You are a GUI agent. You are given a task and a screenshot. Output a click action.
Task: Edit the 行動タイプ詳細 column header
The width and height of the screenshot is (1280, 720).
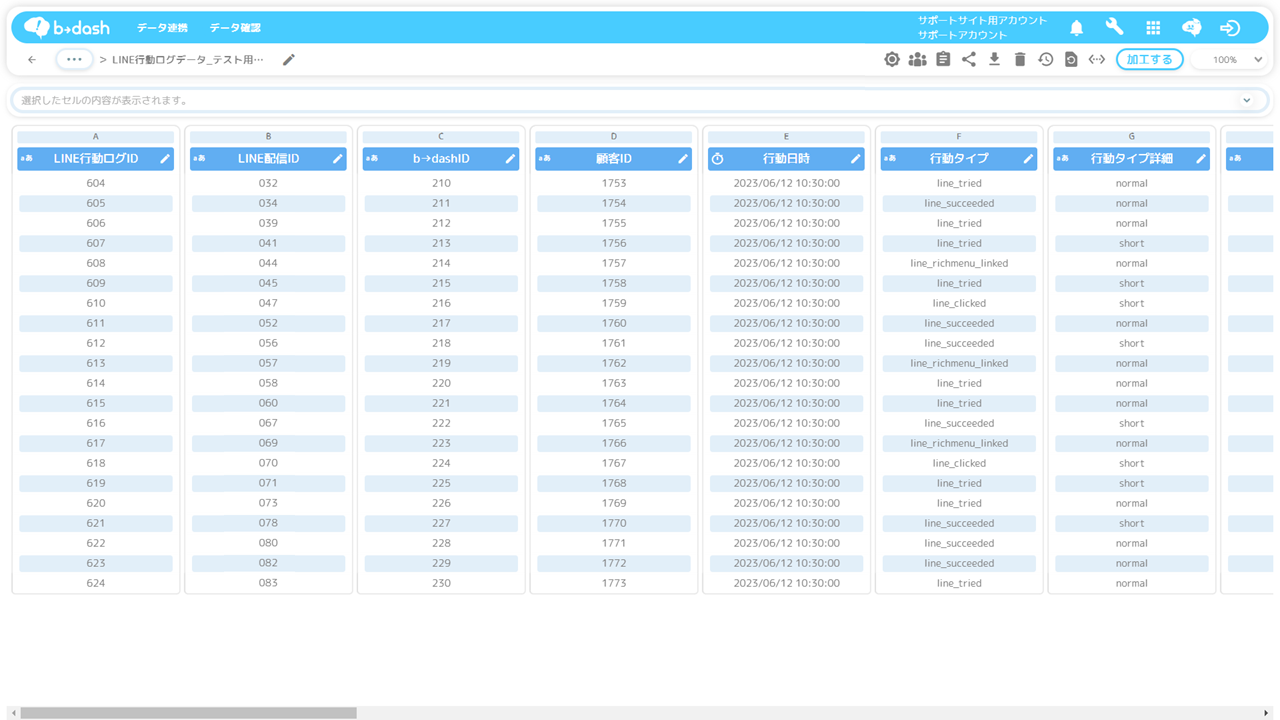coord(1201,159)
